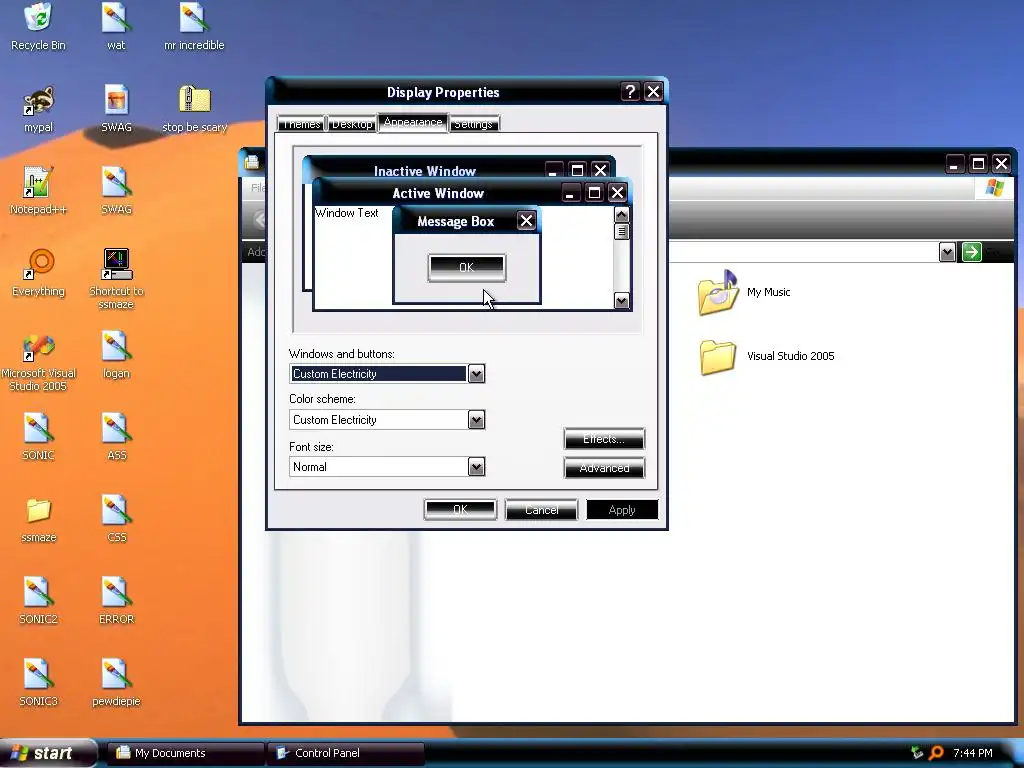Open the Start menu
Screen dimensions: 1024x768
tap(47, 753)
